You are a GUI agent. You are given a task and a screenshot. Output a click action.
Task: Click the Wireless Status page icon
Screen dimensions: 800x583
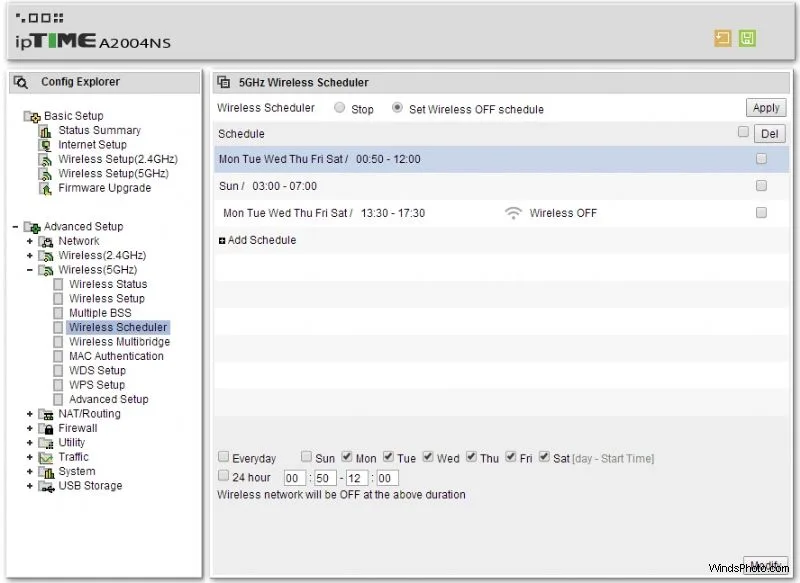click(58, 284)
